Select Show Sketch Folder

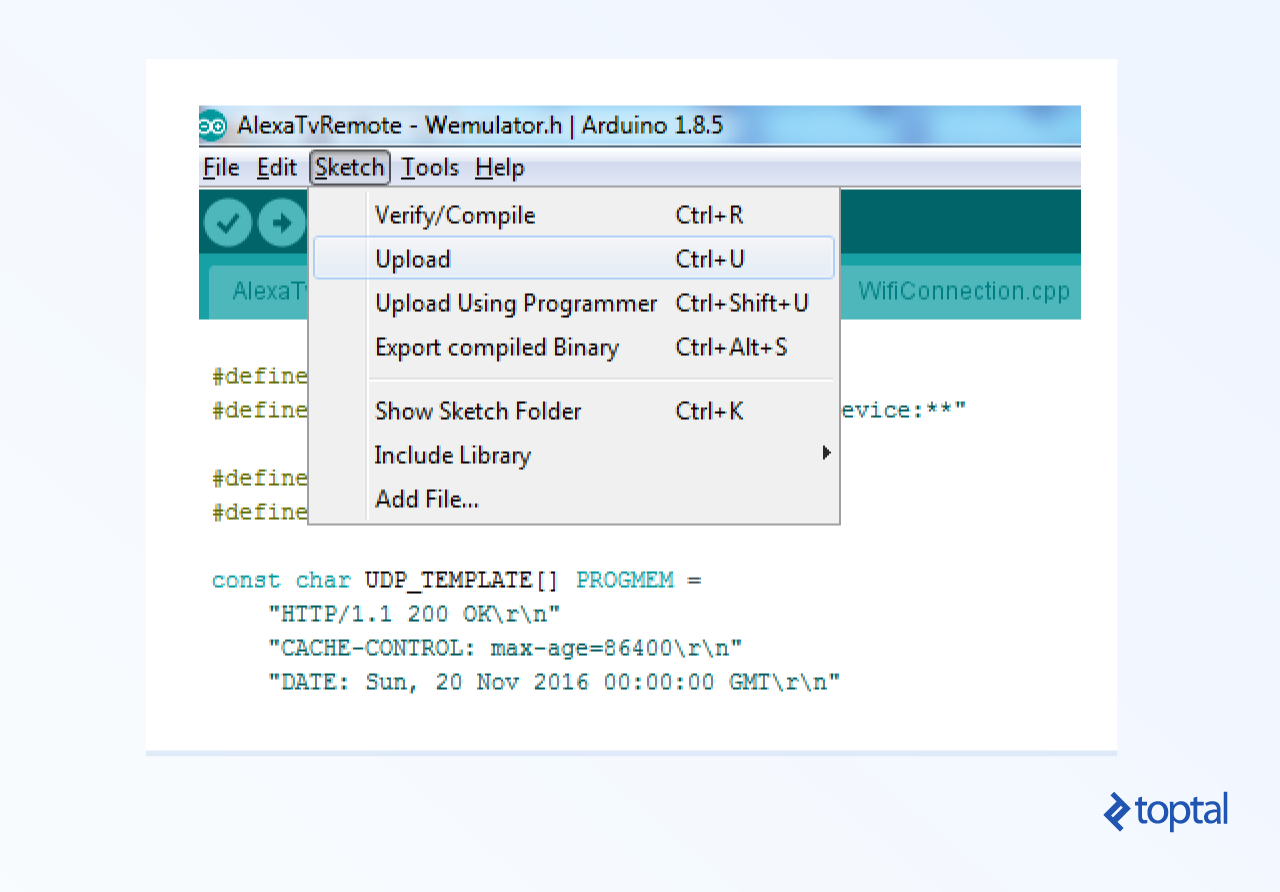(x=478, y=410)
